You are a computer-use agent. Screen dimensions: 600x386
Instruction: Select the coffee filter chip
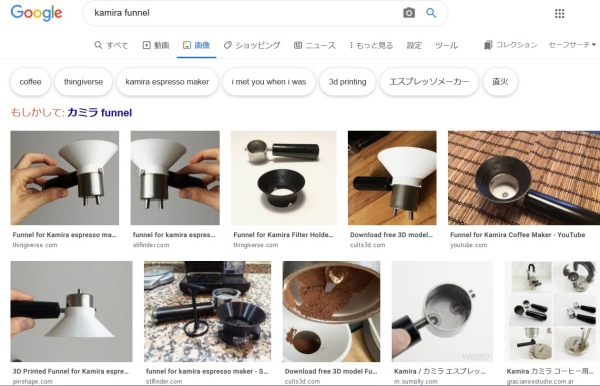(30, 81)
